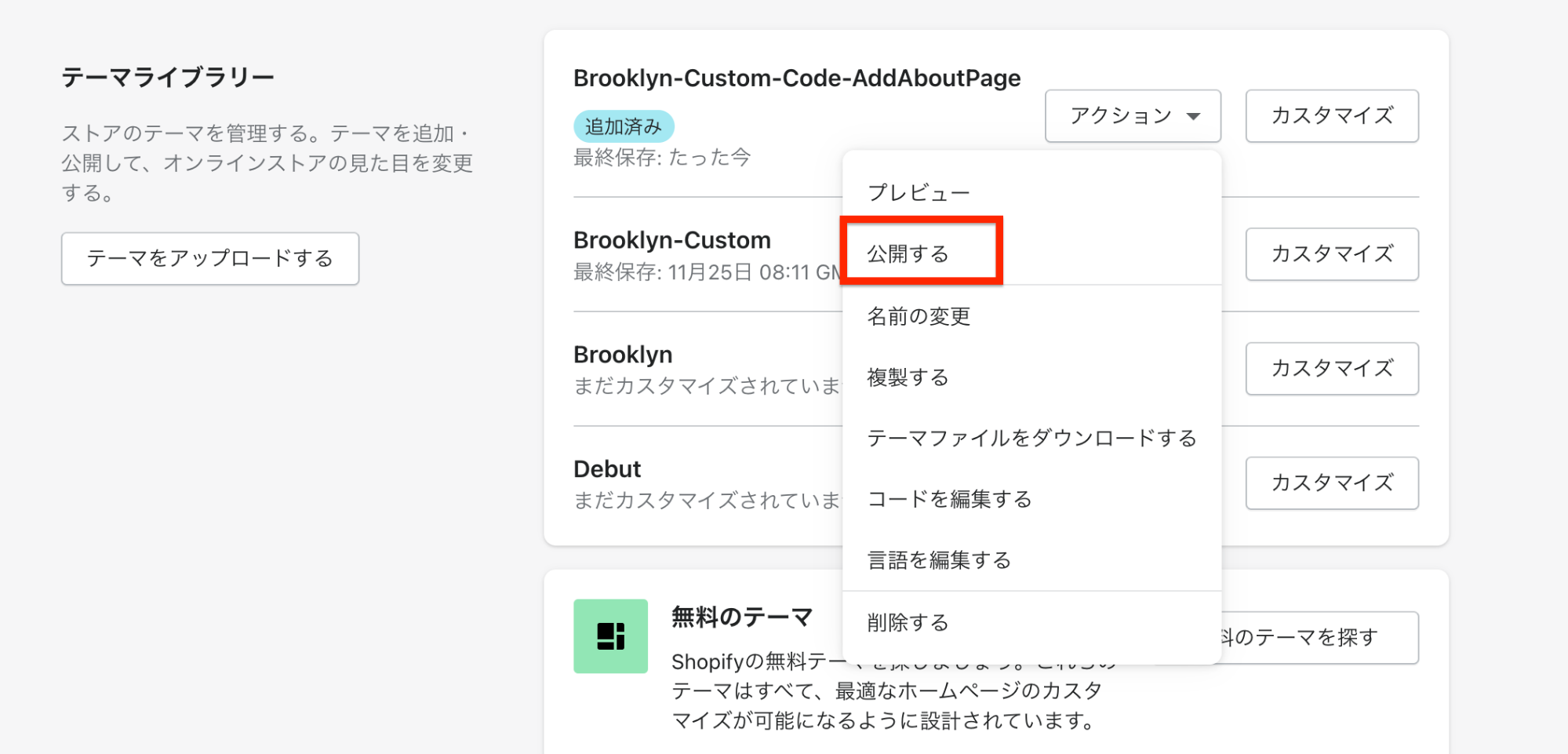The image size is (1568, 754).
Task: Click カスタマイズ for Brooklyn-Custom-Code-AddAboutPage
Action: point(1331,116)
